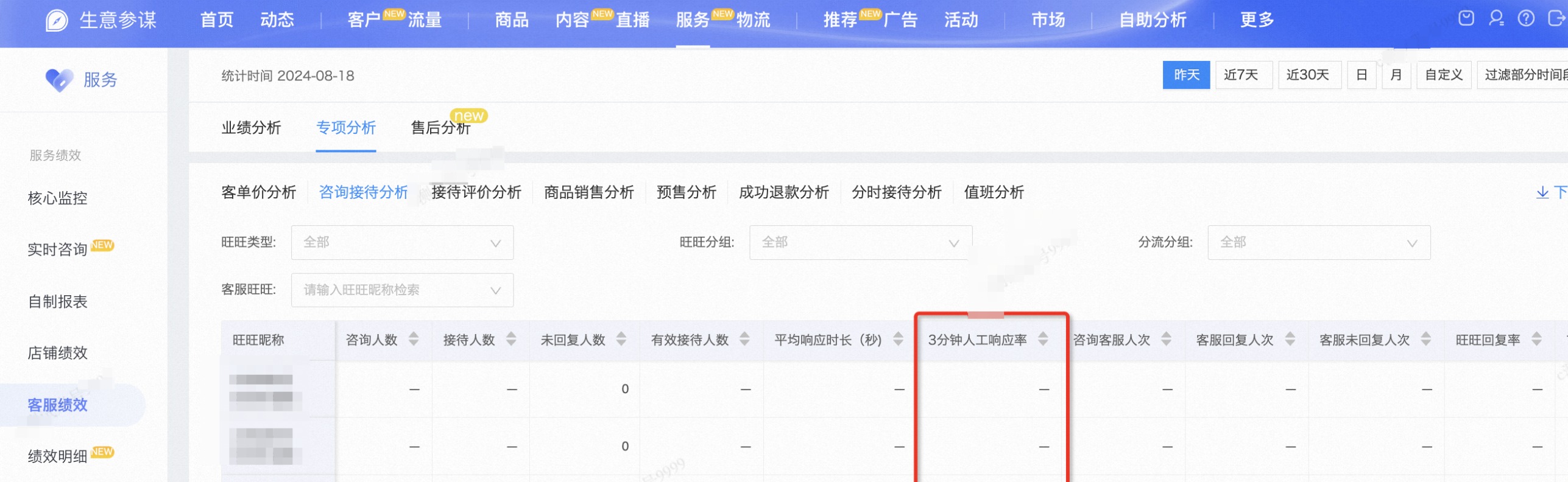
Task: Click the logout icon in header
Action: [x=1556, y=18]
